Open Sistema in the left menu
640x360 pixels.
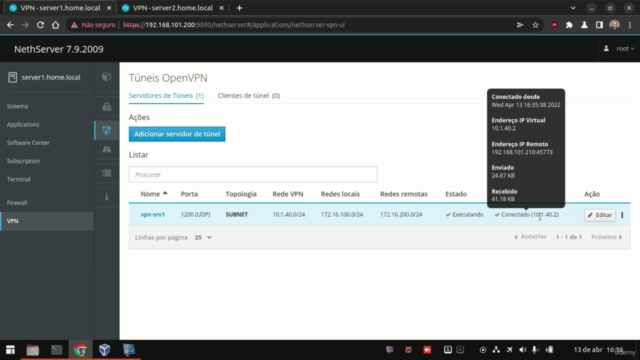click(x=18, y=106)
